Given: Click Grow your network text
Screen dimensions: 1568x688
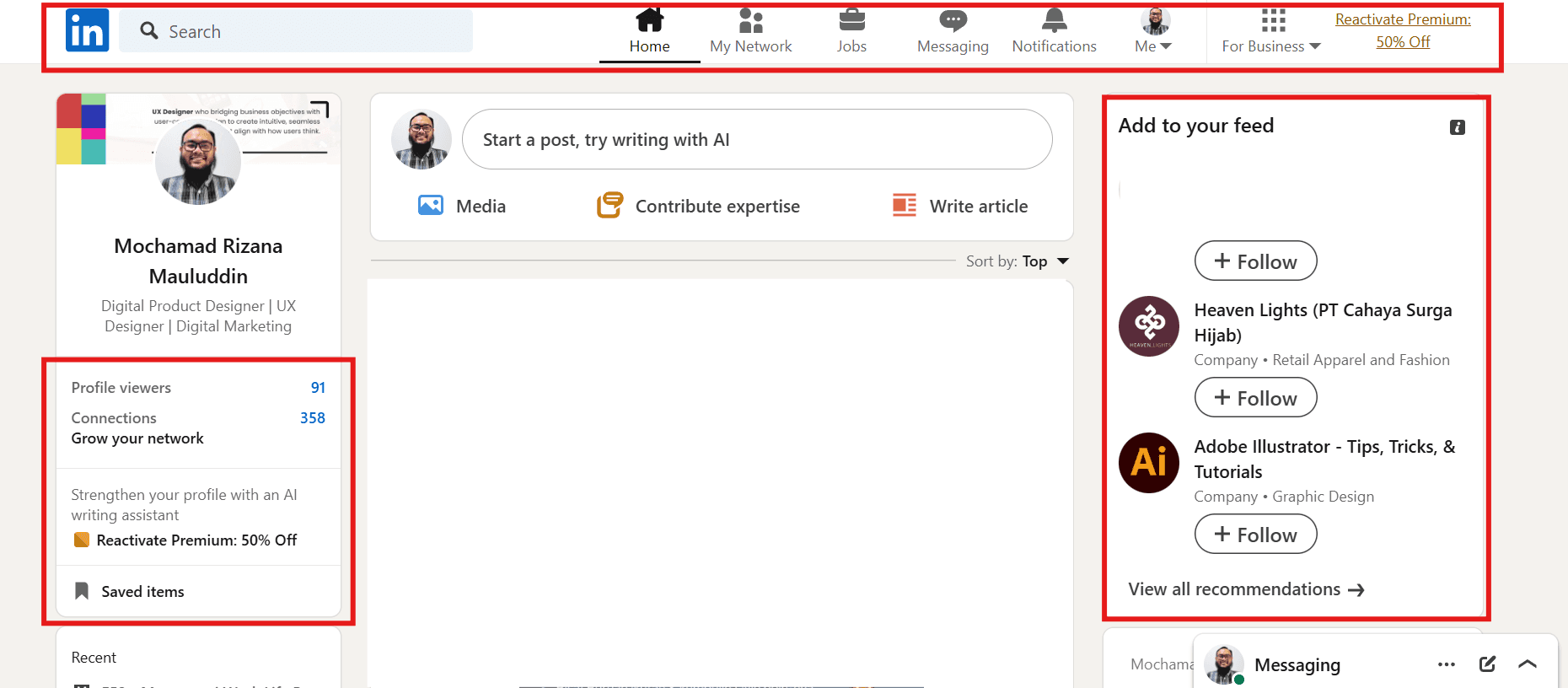Looking at the screenshot, I should click(137, 438).
